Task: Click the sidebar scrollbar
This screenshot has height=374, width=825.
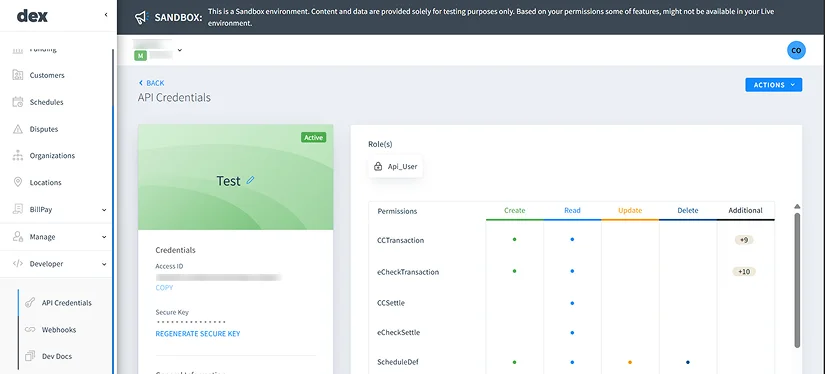Action: click(x=113, y=210)
